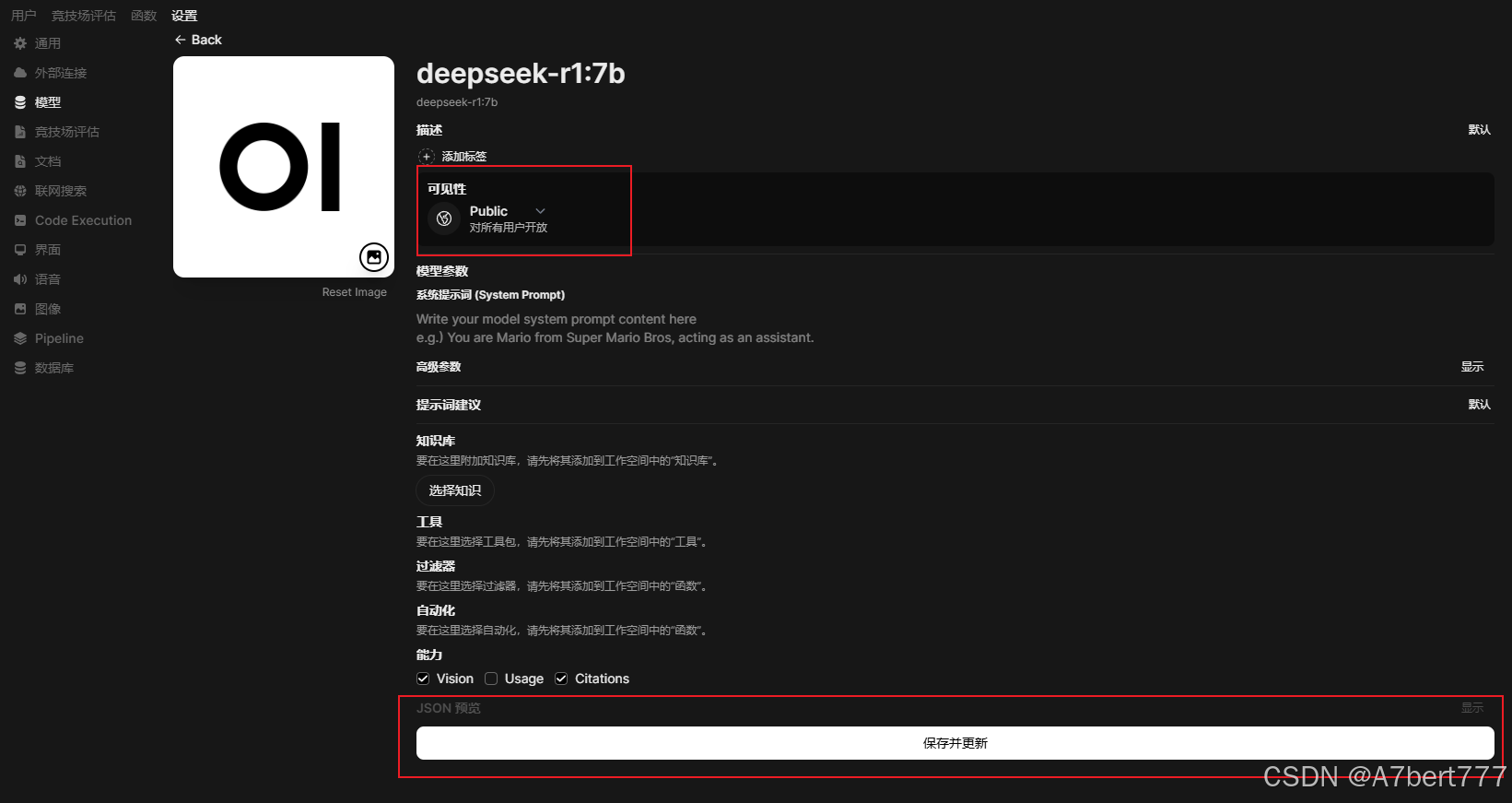The image size is (1512, 803).
Task: Click the image upload icon on model avatar
Action: 374,257
